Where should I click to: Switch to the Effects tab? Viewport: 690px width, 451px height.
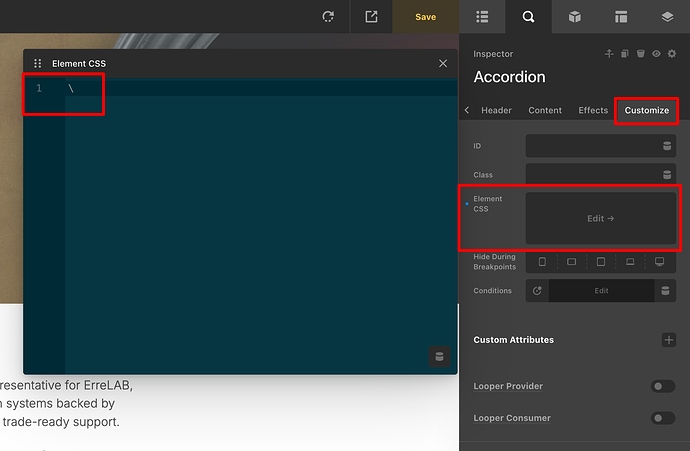tap(593, 110)
